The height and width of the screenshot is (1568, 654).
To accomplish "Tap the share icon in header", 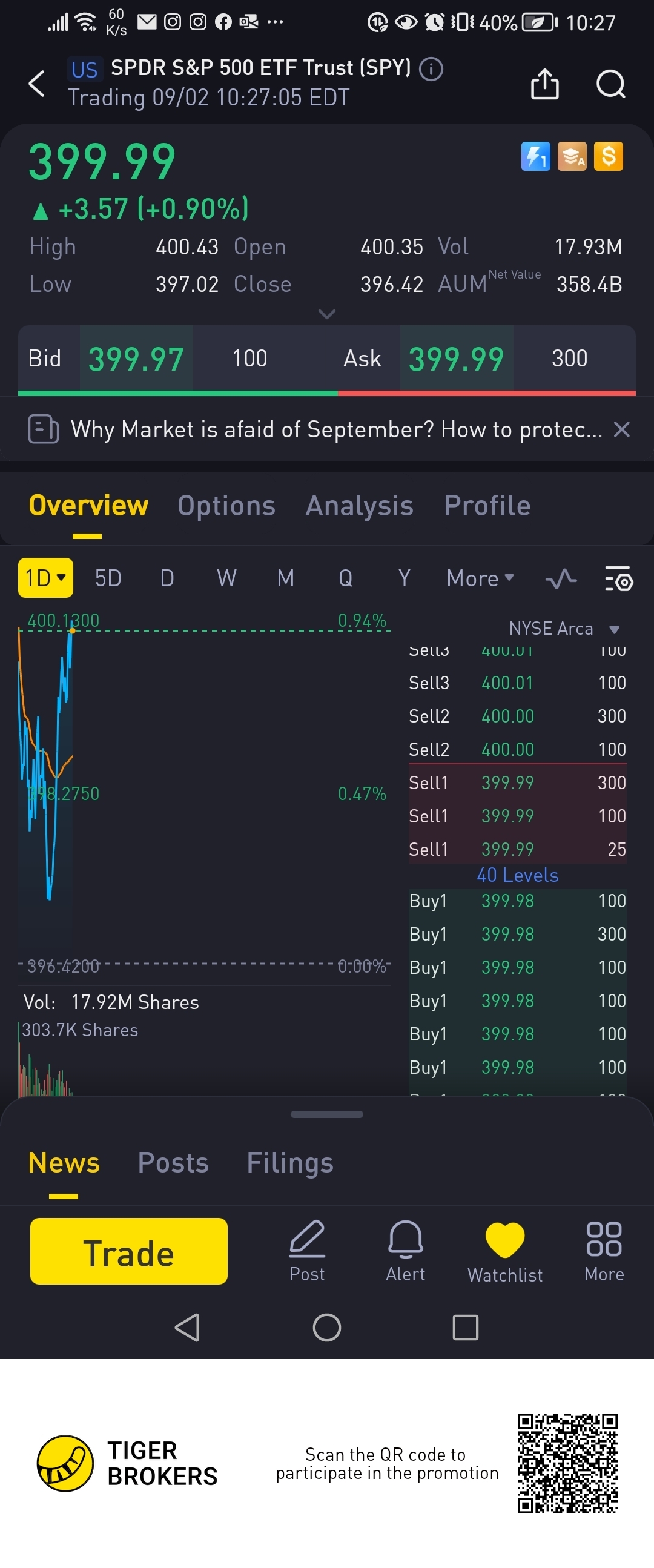I will pyautogui.click(x=544, y=84).
